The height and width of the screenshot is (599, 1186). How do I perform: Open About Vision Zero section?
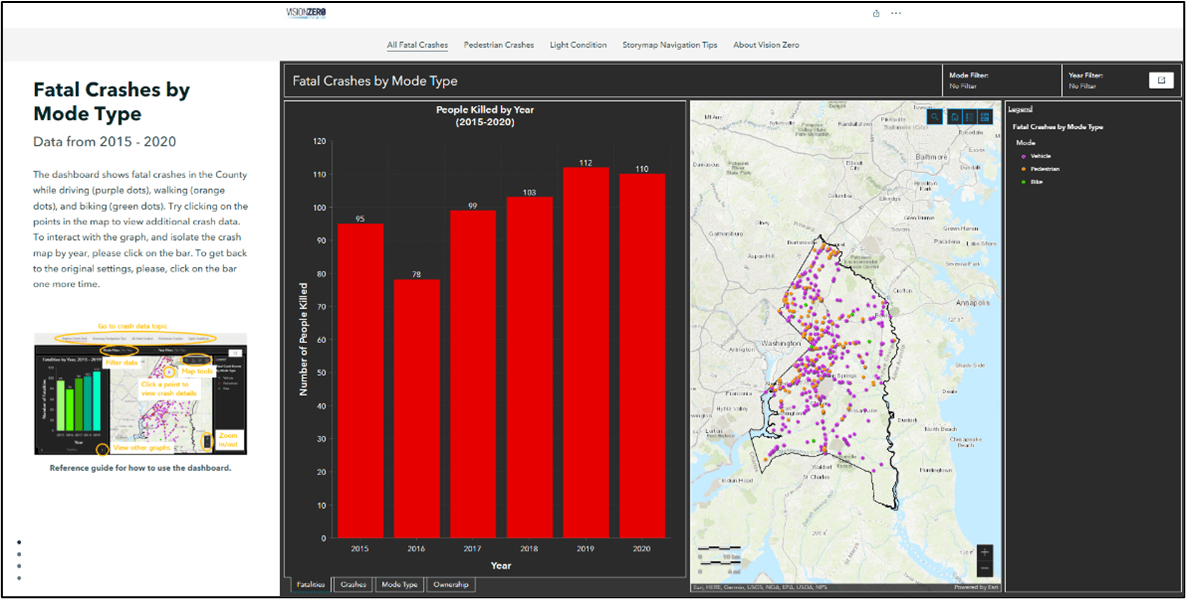pyautogui.click(x=766, y=45)
